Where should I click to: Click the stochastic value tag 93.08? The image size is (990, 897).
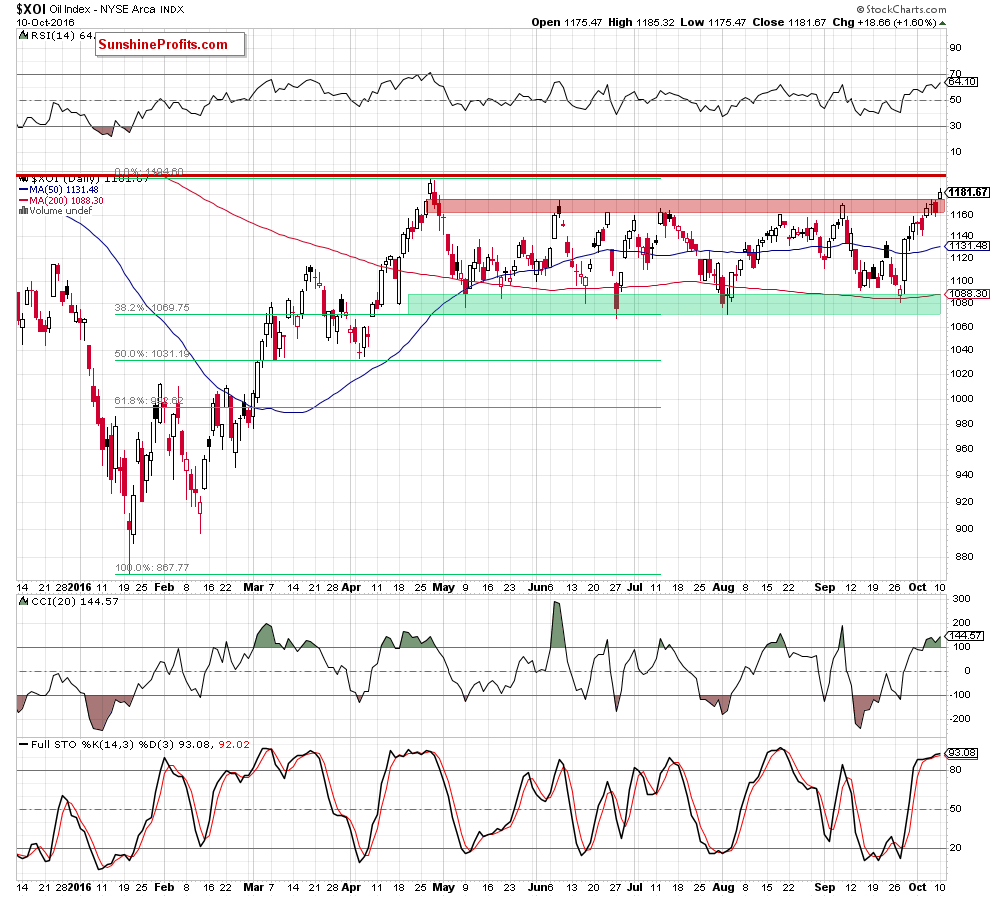(x=962, y=752)
